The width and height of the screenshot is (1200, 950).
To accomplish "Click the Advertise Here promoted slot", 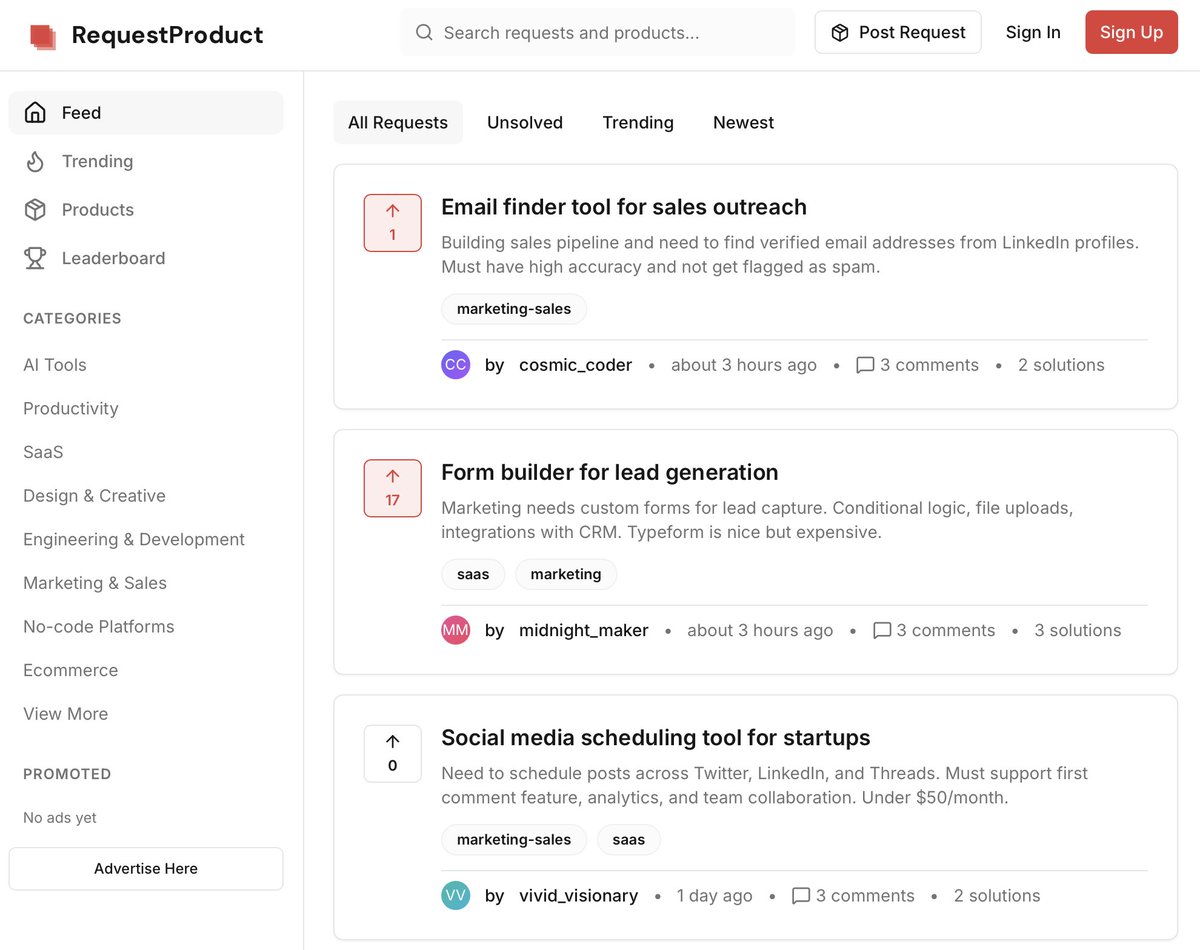I will pos(145,868).
